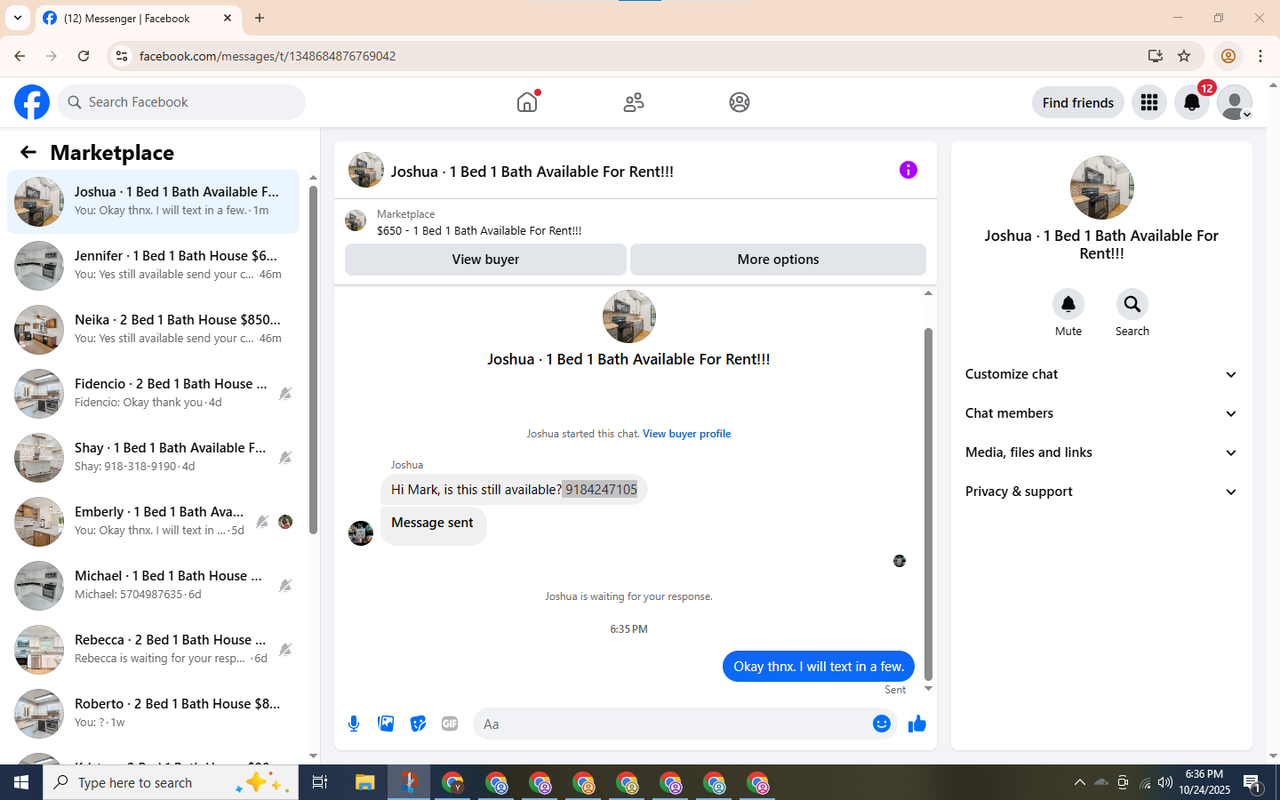Search within this chat using Search icon
Screen dimensions: 1280x800
click(1132, 303)
